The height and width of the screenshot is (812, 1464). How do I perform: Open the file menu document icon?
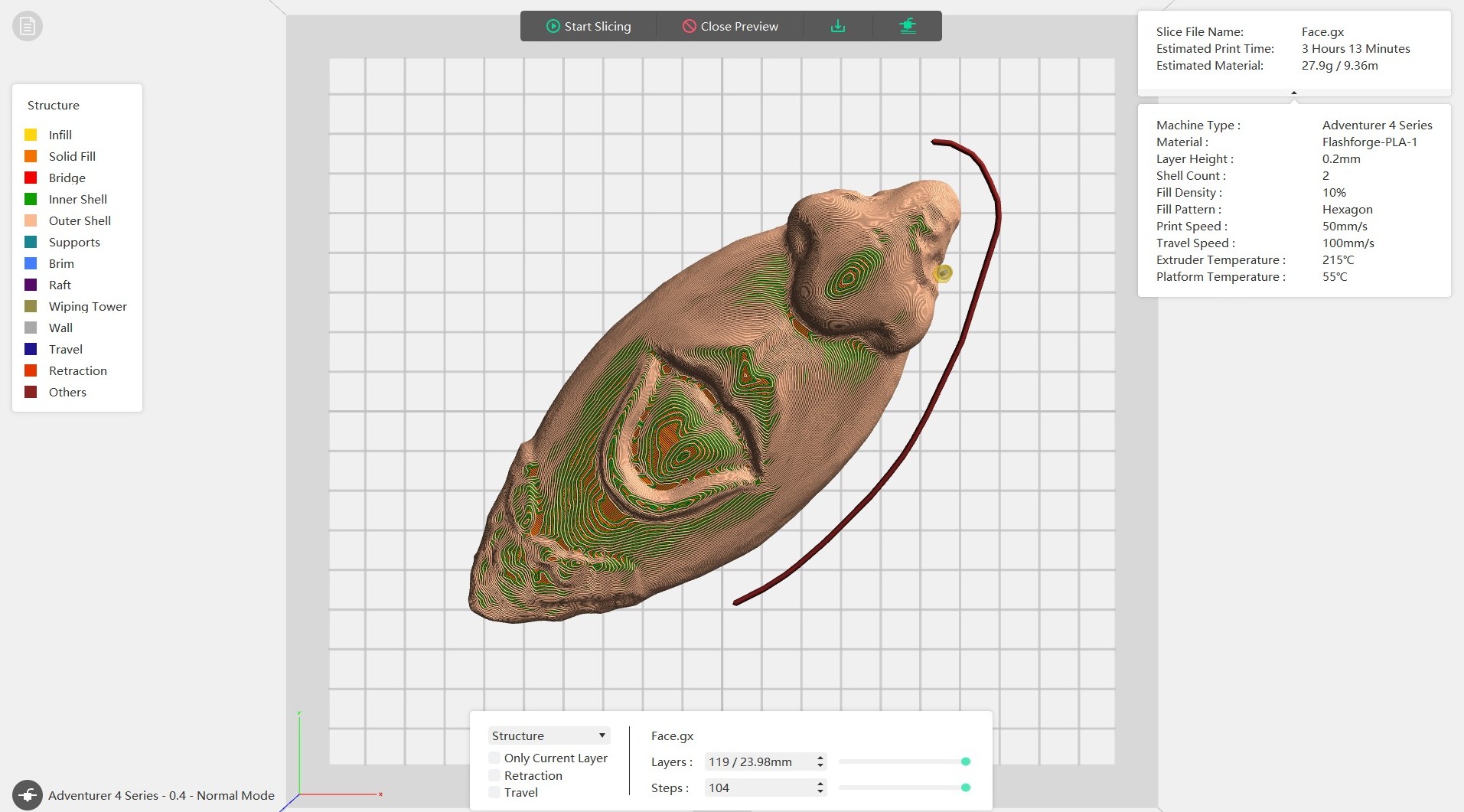28,27
